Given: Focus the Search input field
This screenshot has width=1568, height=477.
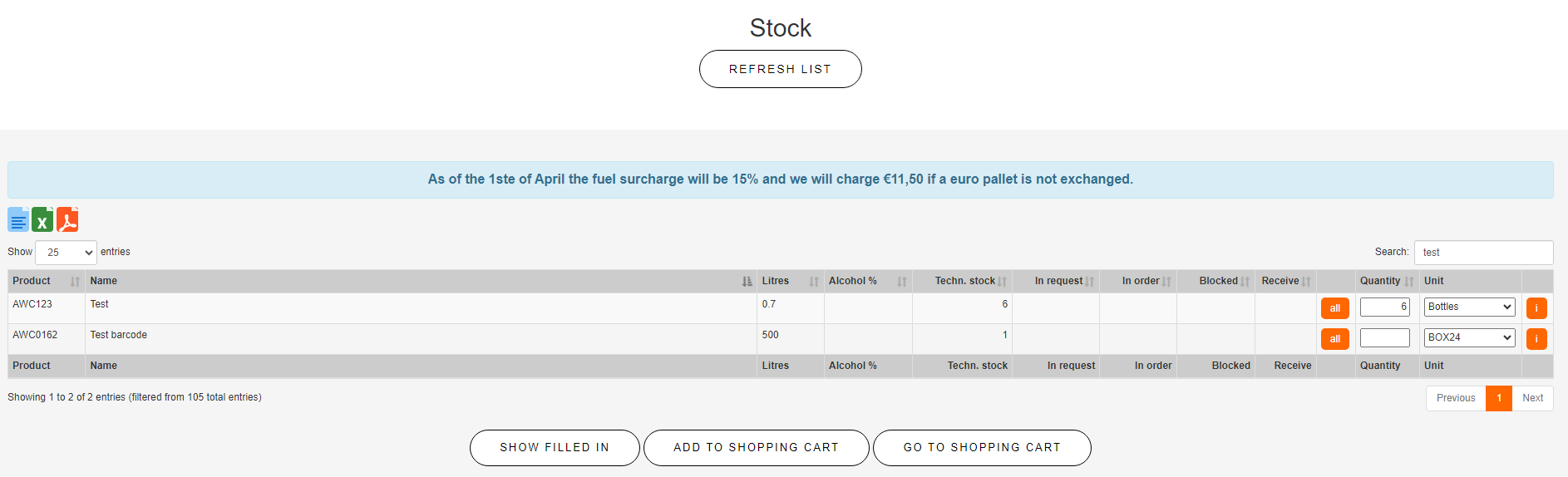Looking at the screenshot, I should [x=1483, y=253].
